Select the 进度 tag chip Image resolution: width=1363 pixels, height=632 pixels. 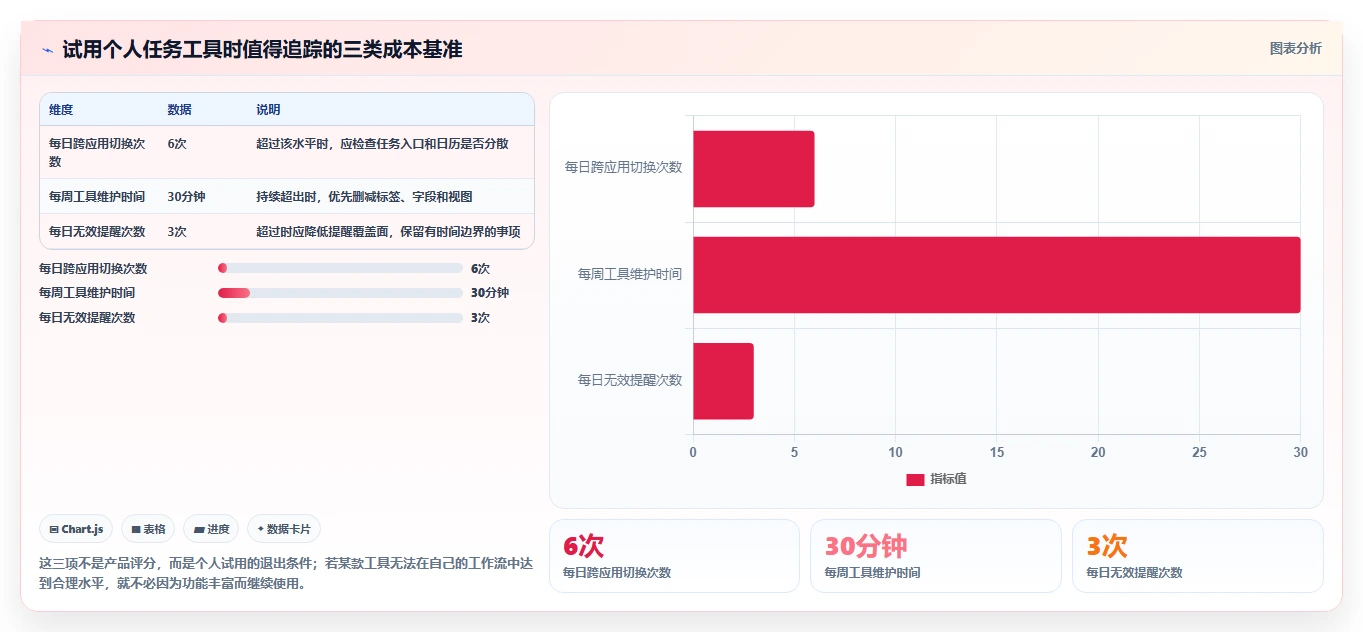[211, 529]
